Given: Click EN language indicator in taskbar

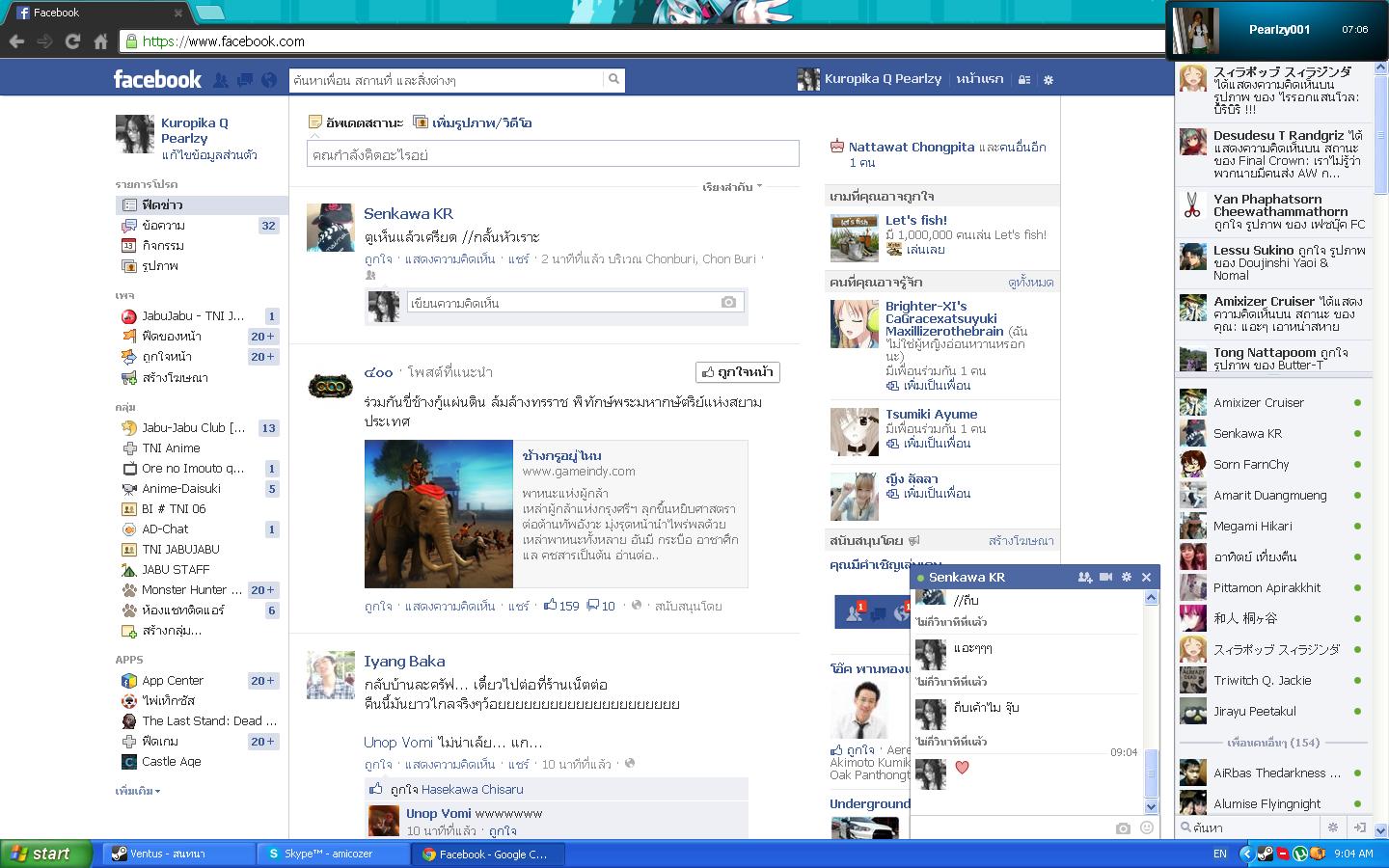Looking at the screenshot, I should tap(1220, 854).
